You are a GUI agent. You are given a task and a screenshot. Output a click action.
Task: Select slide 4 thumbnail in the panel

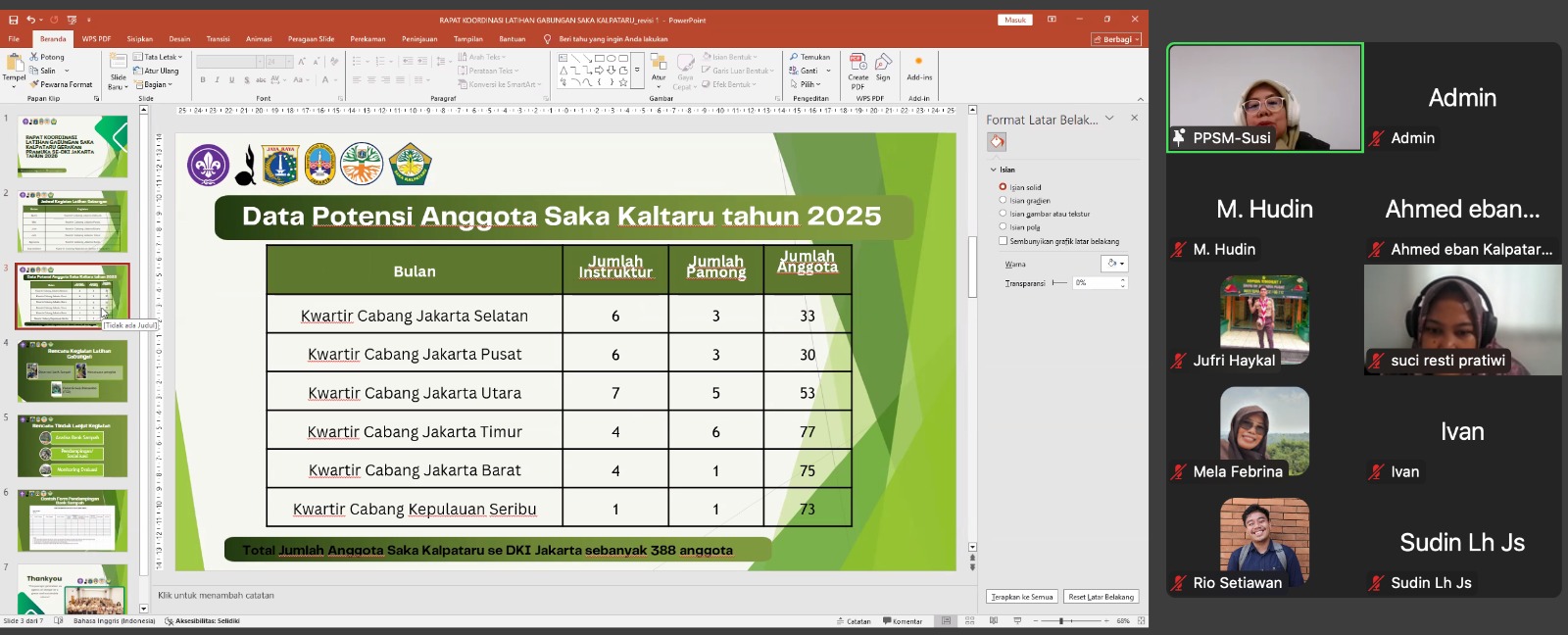(x=73, y=371)
